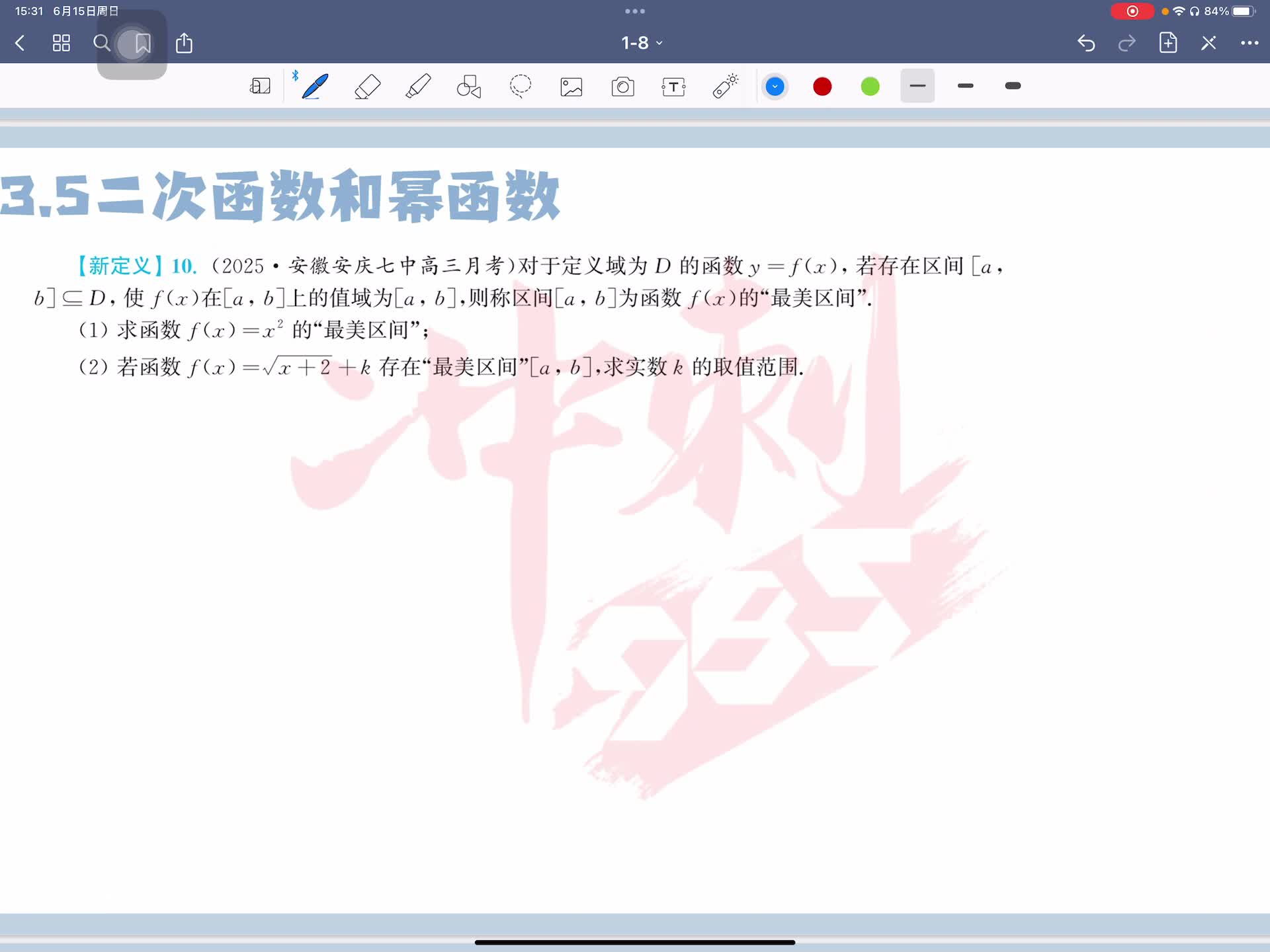The width and height of the screenshot is (1270, 952).
Task: Open the blue color preset options
Action: click(x=775, y=87)
